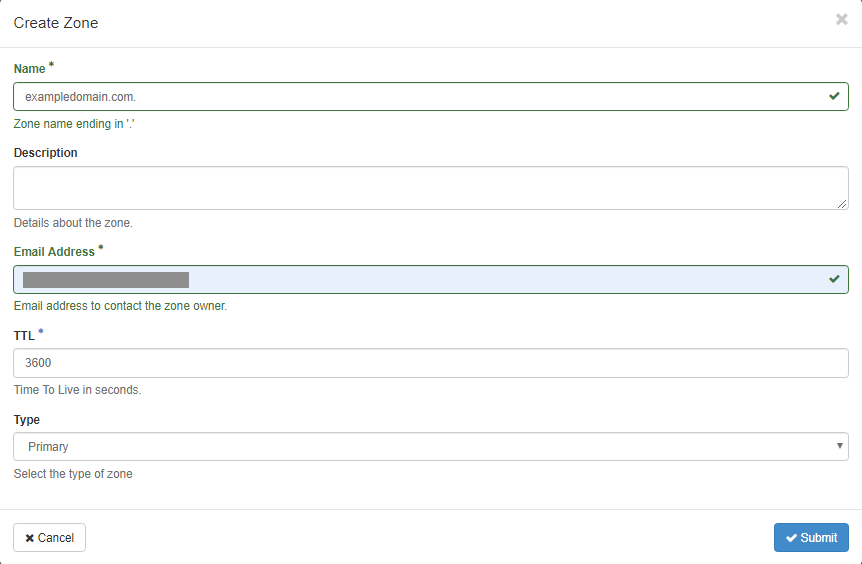Click green checkmark in Name field
862x564 pixels.
834,96
